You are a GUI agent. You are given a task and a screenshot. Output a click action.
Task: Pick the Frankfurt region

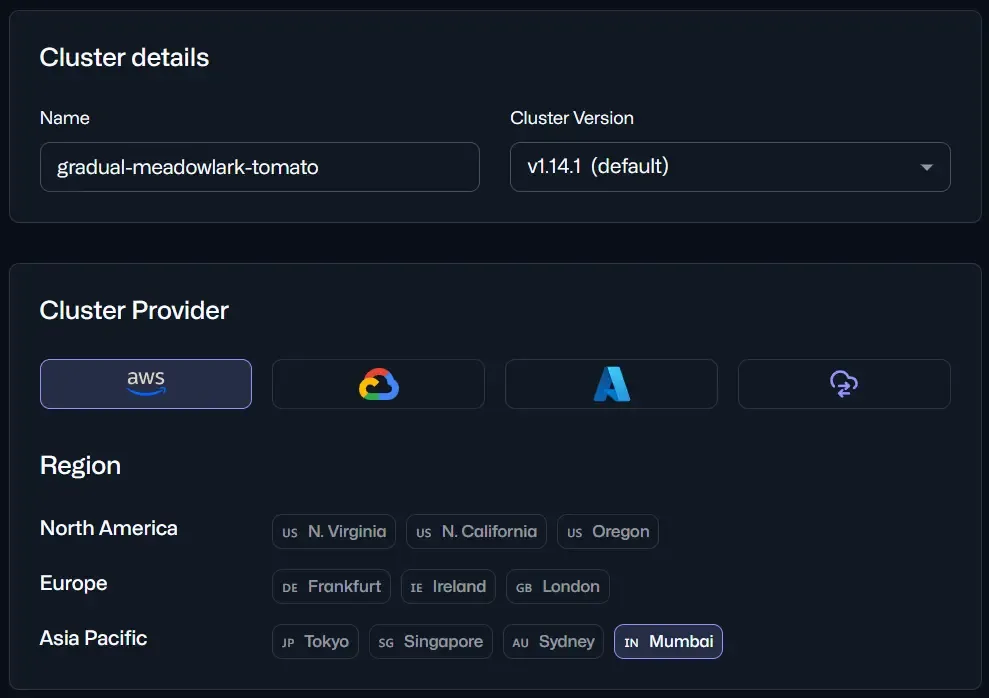[331, 586]
